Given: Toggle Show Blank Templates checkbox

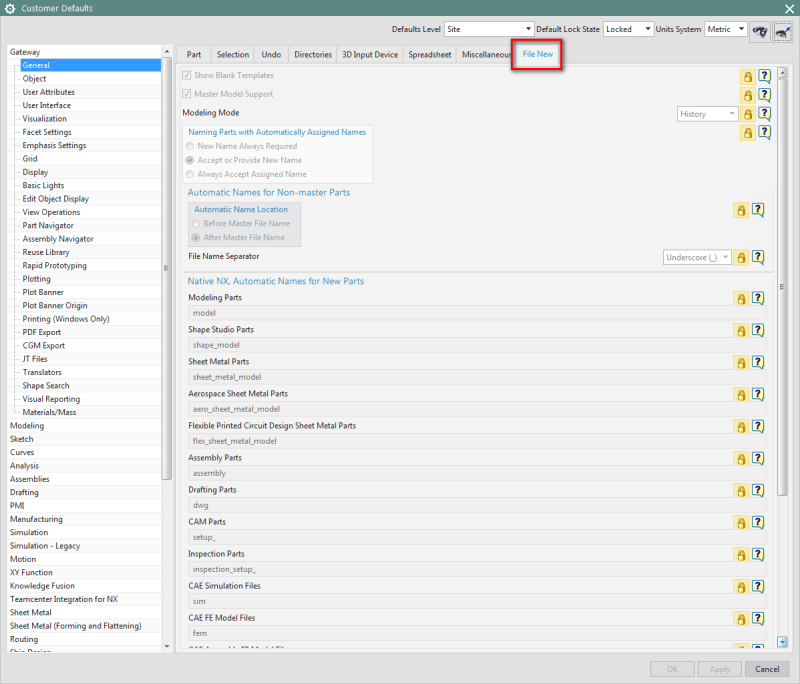Looking at the screenshot, I should point(187,75).
